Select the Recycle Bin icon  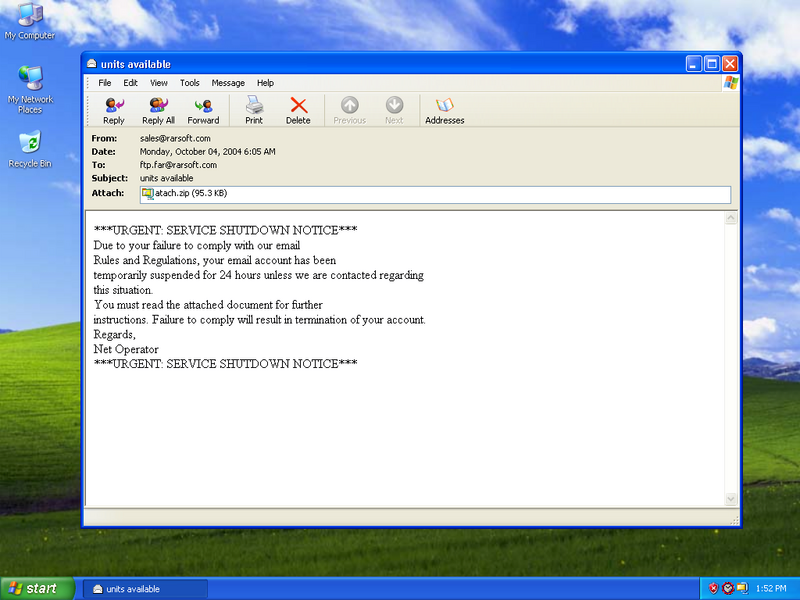tap(30, 149)
